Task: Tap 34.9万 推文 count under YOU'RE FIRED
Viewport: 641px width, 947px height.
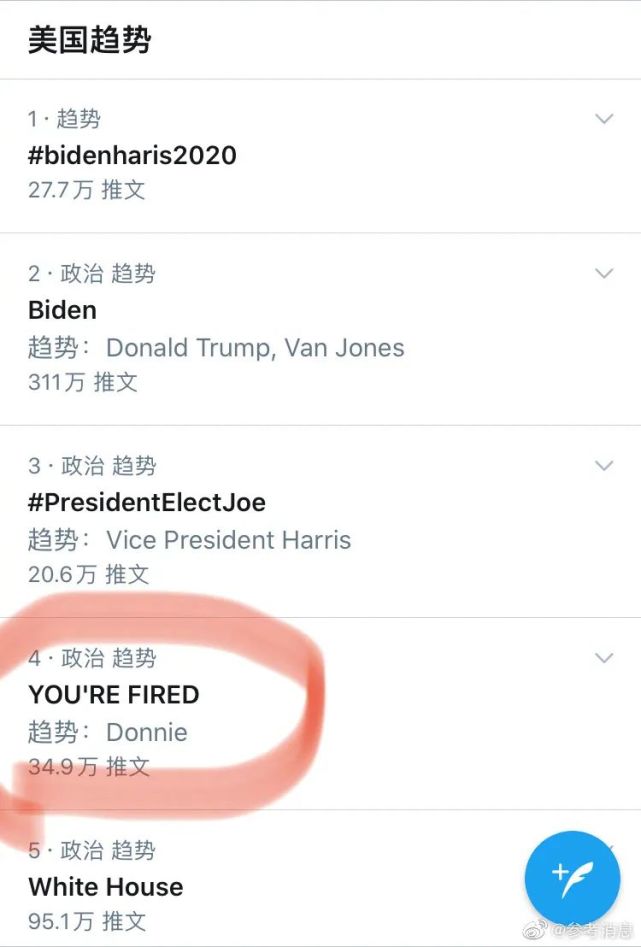Action: (x=88, y=767)
